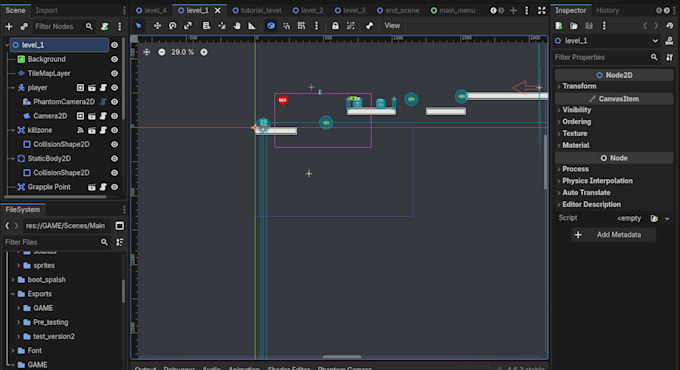Image resolution: width=680 pixels, height=370 pixels.
Task: Center the viewport view icon
Action: point(147,52)
